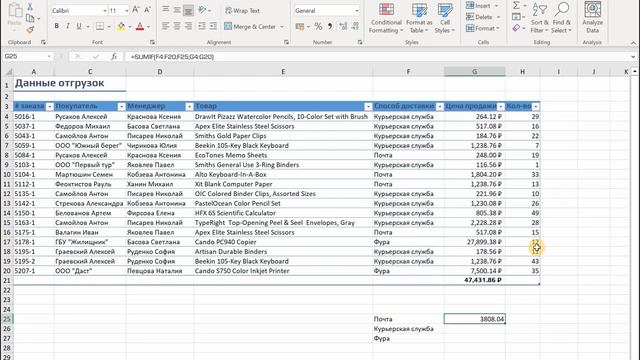Screen dimensions: 640x360
Task: Toggle Italic formatting
Action: (67, 26)
